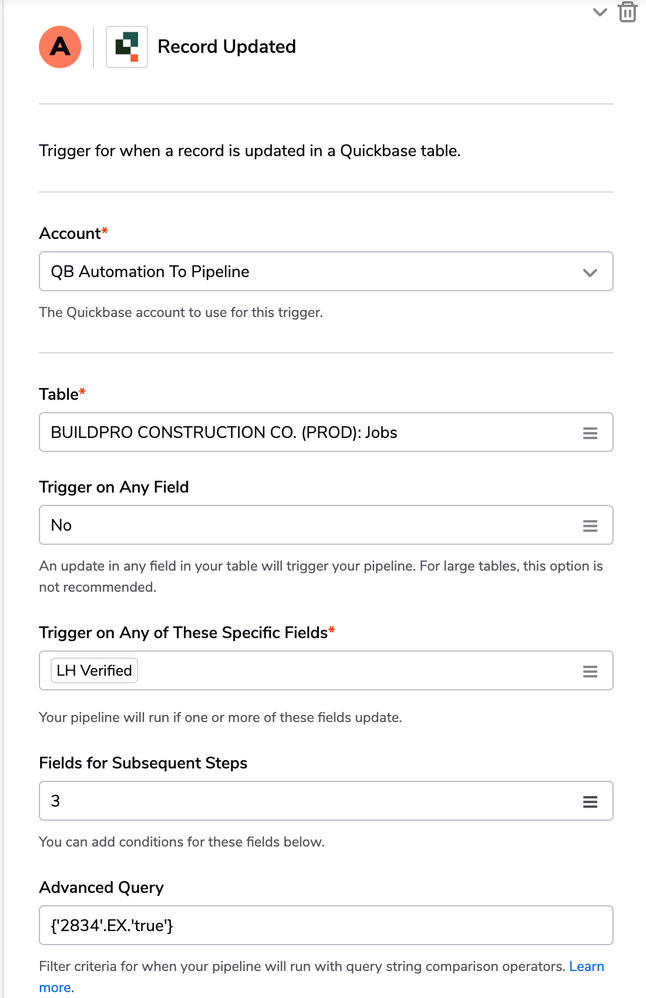Click the Trigger on Specific Fields box
Screen dimensions: 646x998
326,670
